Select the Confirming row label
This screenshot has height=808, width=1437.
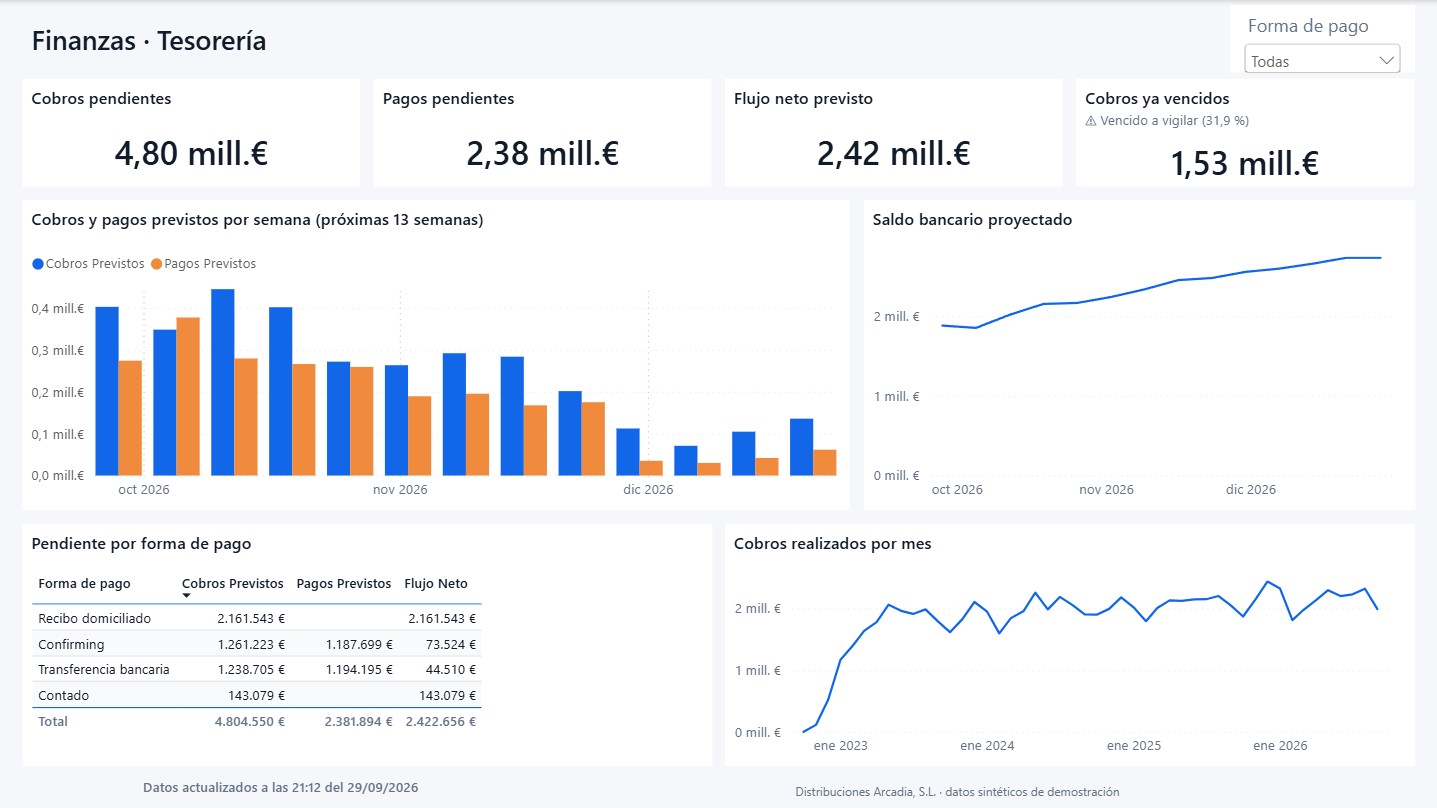point(71,645)
